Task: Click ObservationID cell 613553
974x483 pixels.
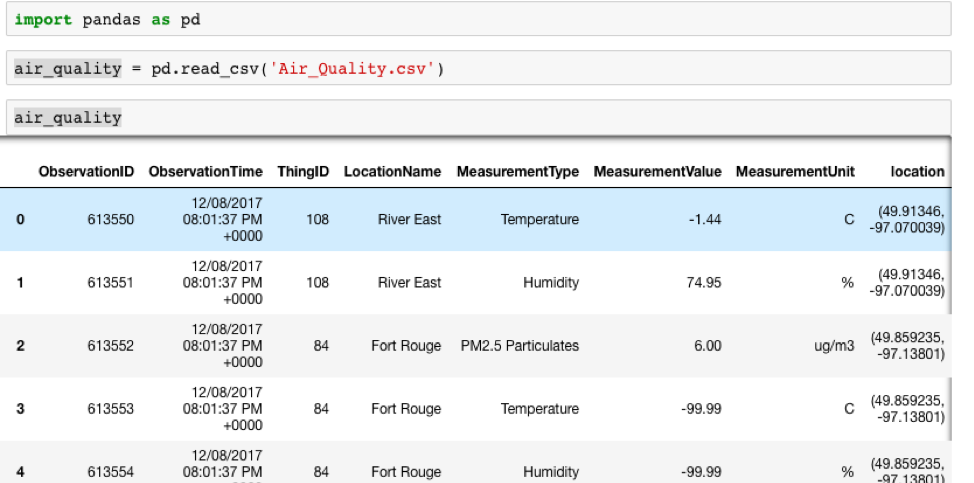Action: (111, 409)
